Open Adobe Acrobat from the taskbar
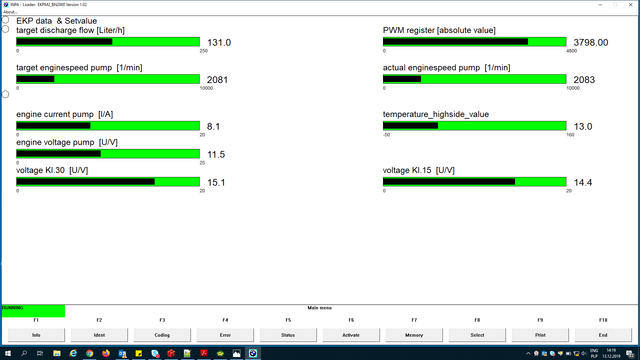 click(204, 353)
